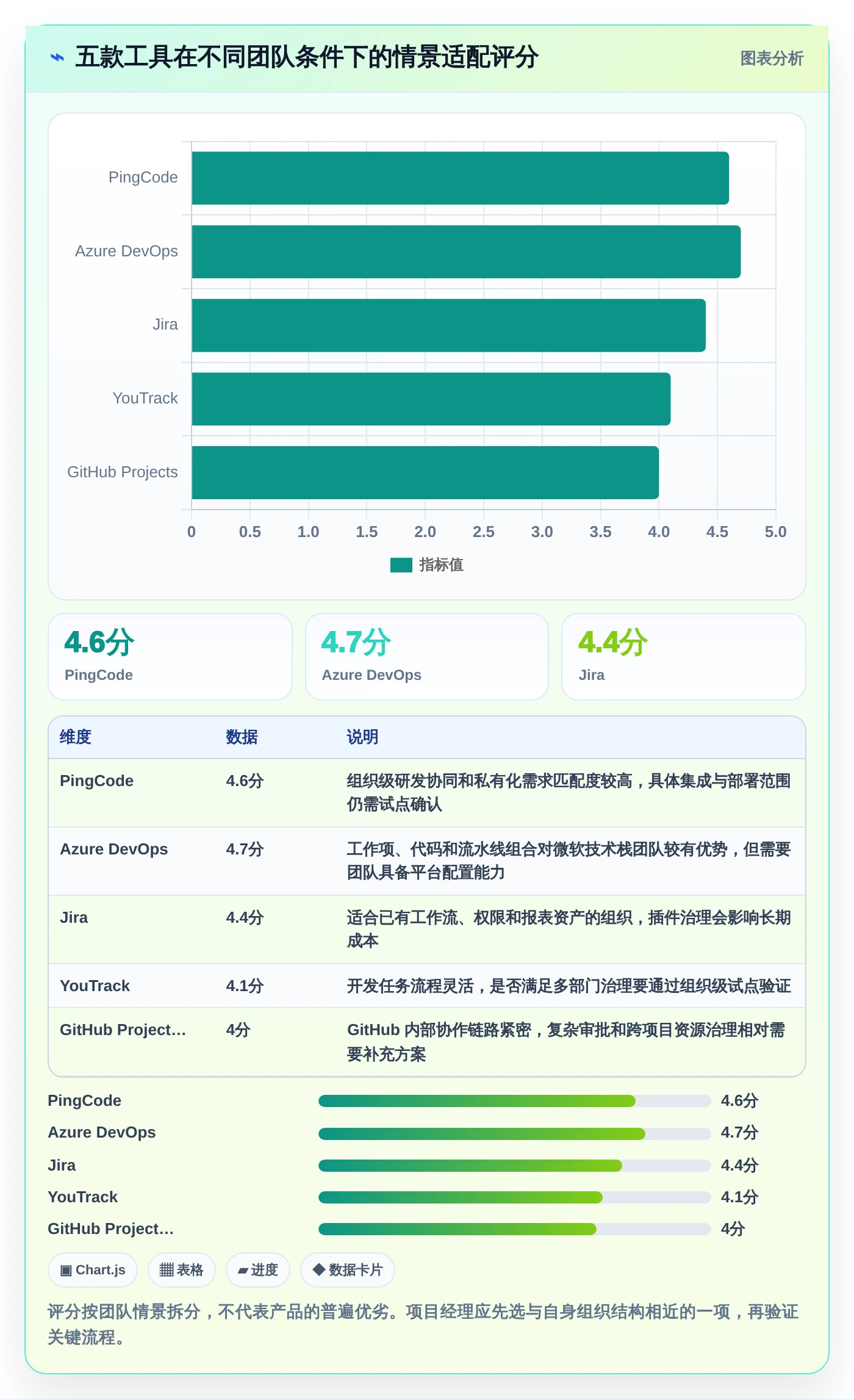Click the footnote text starting with 评分按团队情景拆分
The image size is (854, 1400).
[423, 1325]
